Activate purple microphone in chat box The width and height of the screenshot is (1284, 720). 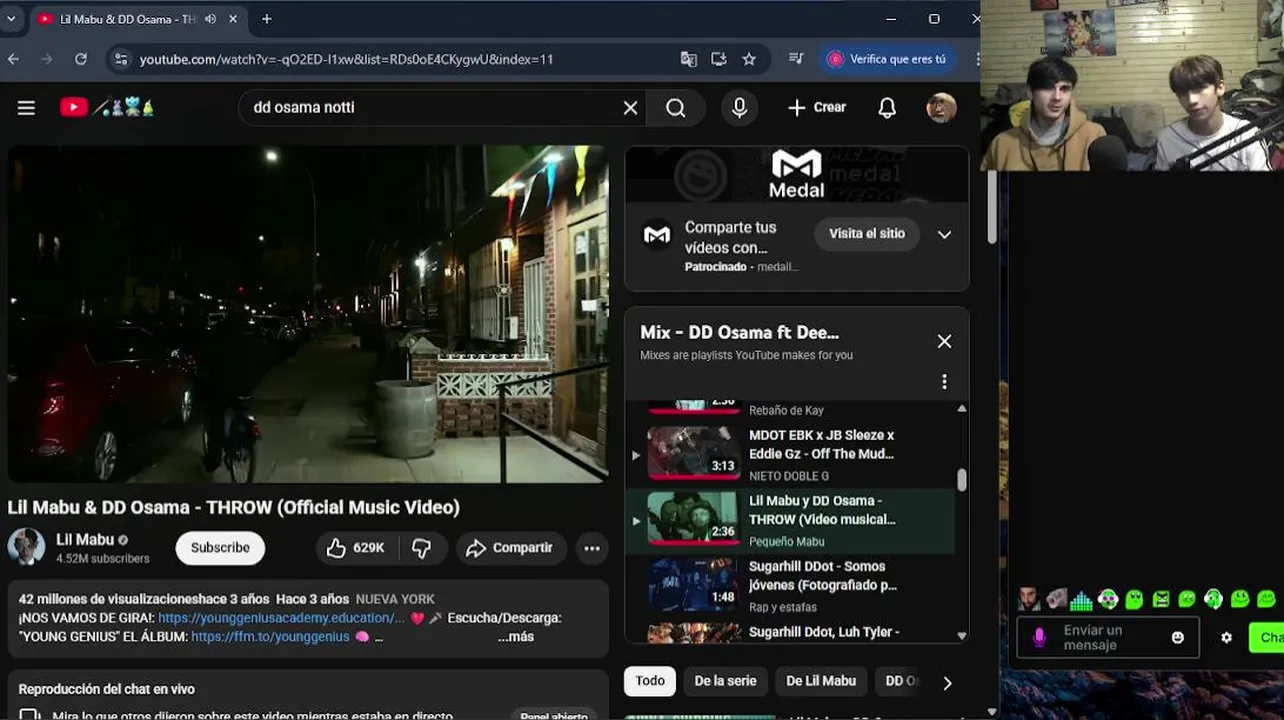point(1039,638)
